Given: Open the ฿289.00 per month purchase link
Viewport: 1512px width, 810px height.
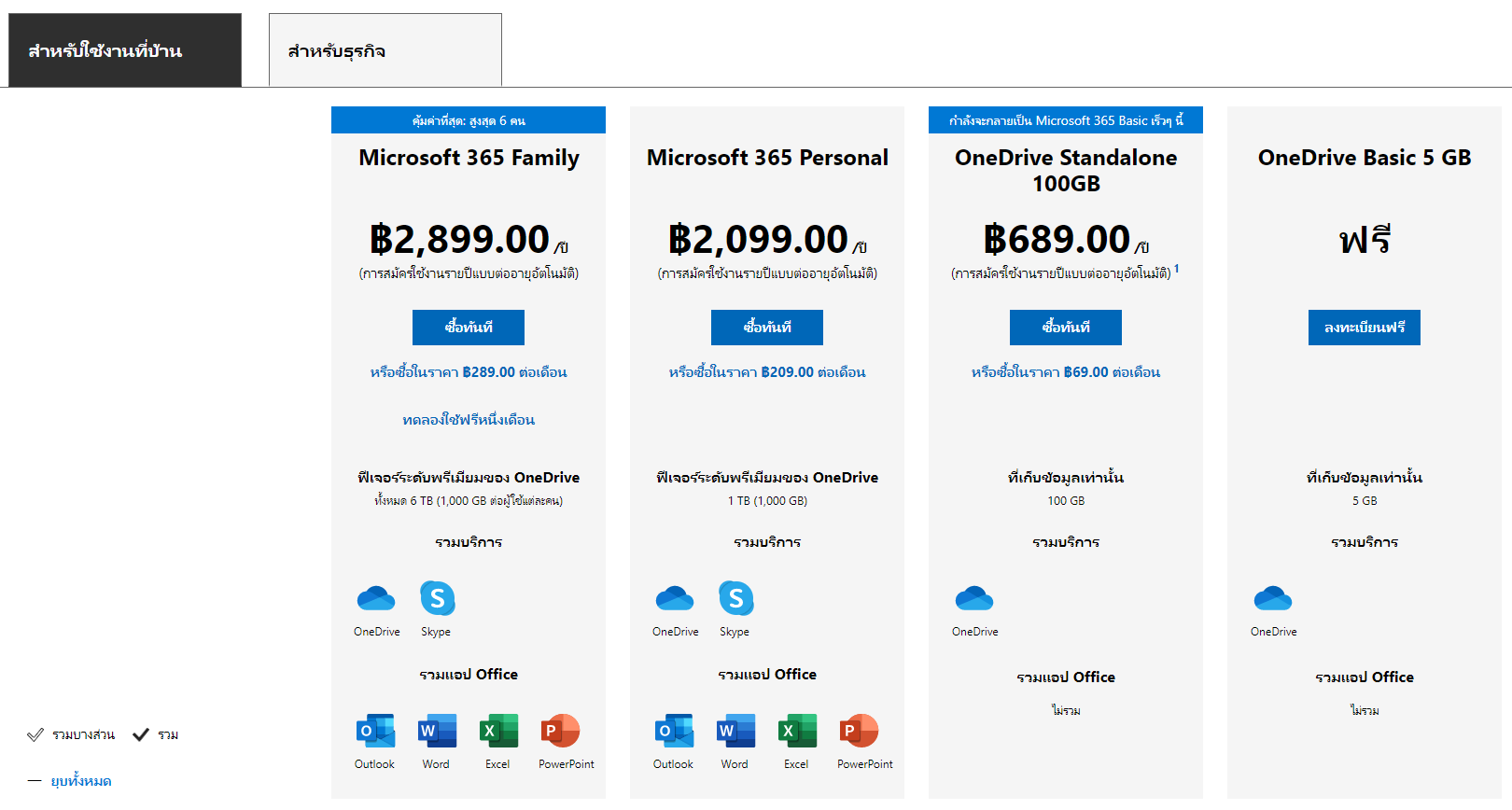Looking at the screenshot, I should [x=469, y=372].
